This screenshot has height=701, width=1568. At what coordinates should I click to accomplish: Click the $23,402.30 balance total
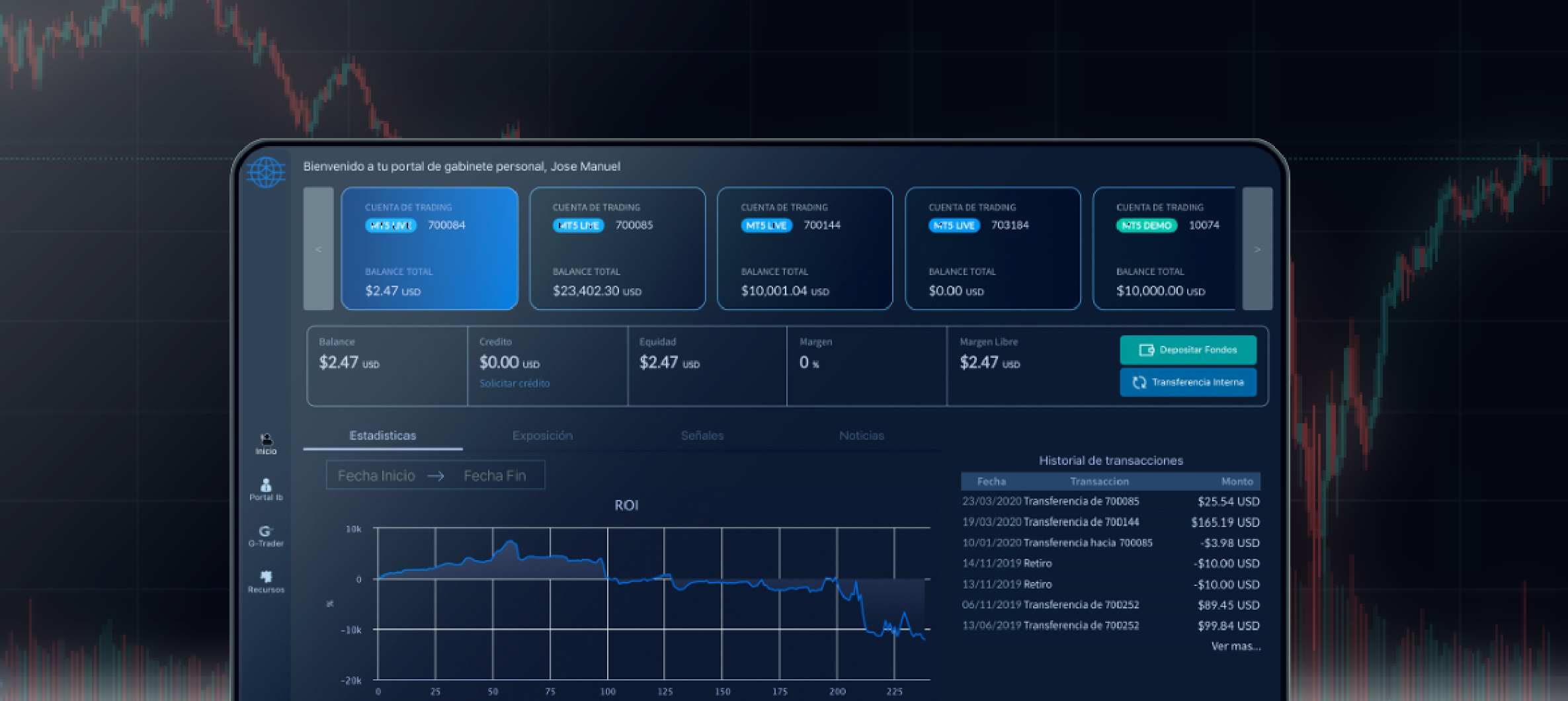click(597, 291)
